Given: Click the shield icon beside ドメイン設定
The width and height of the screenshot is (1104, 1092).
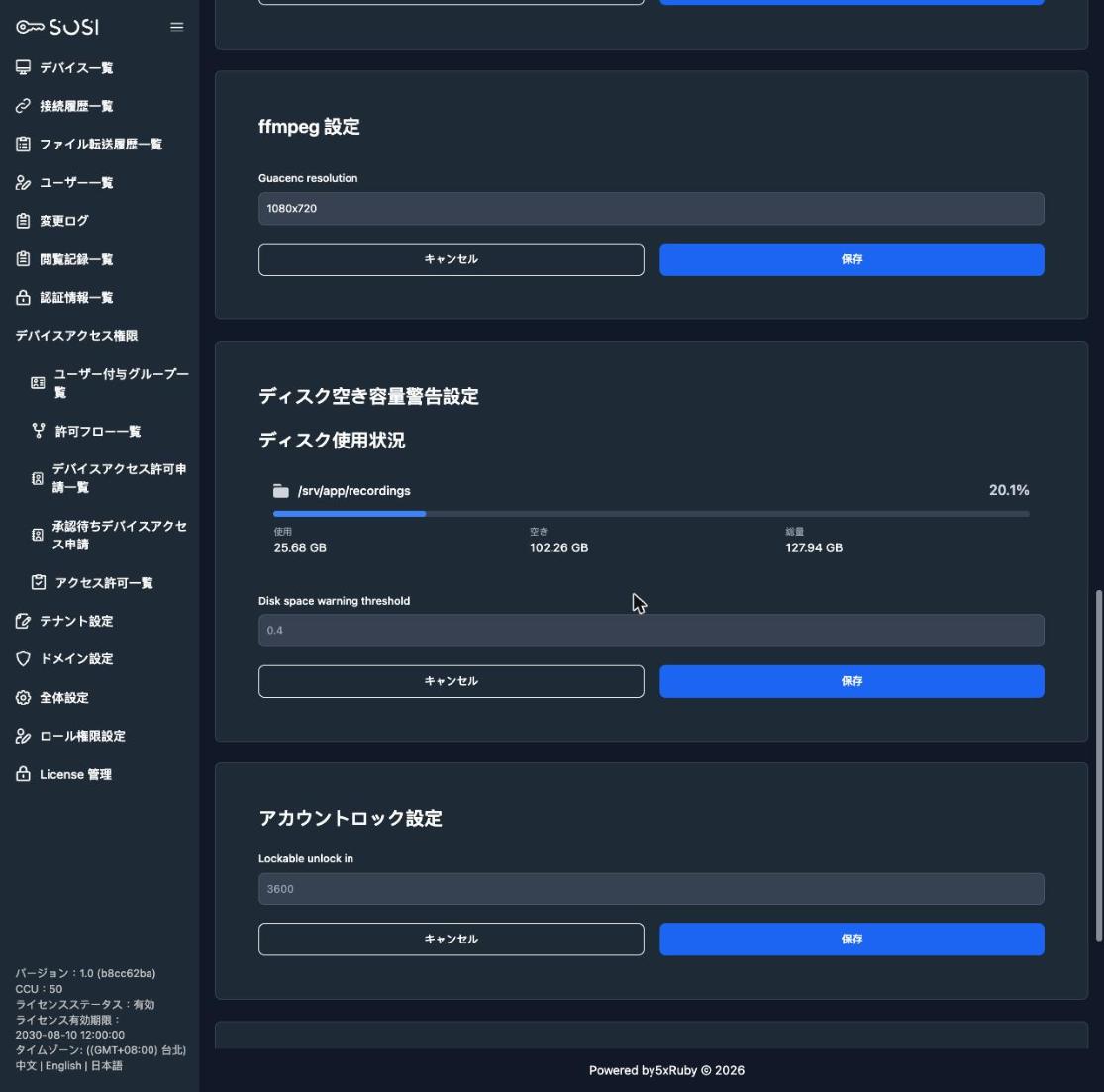Looking at the screenshot, I should (23, 659).
